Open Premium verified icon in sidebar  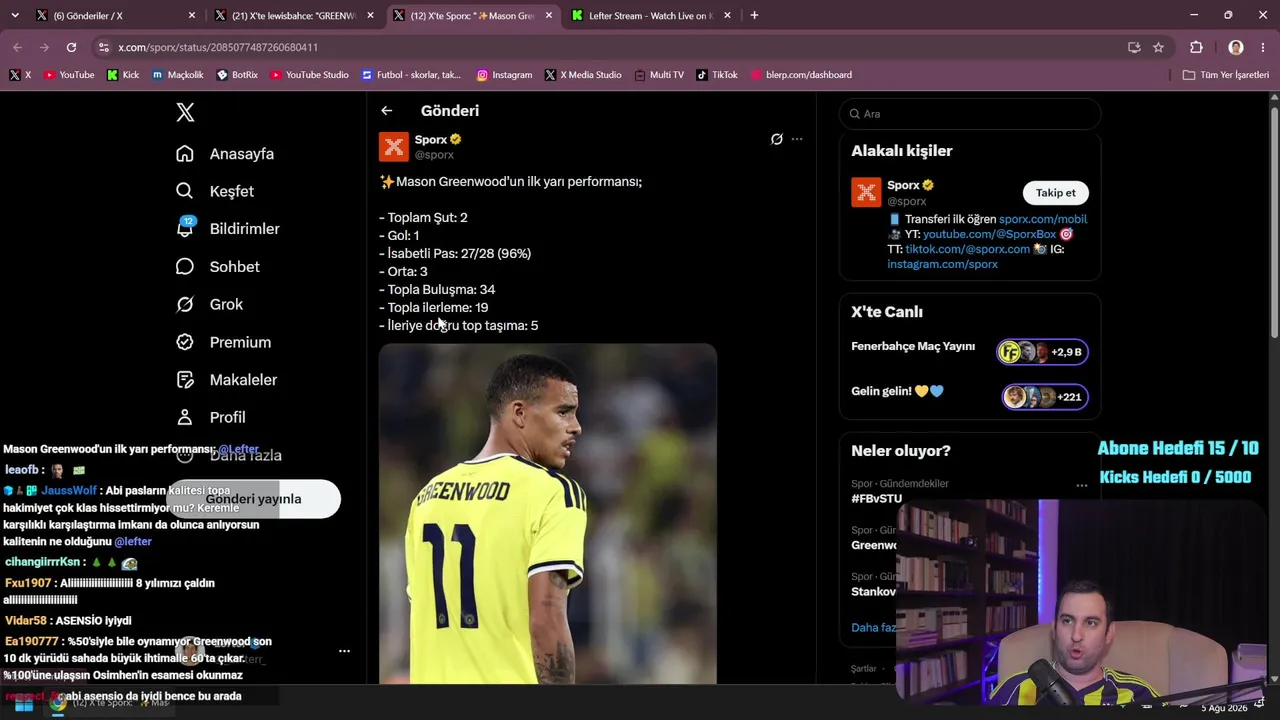[184, 342]
